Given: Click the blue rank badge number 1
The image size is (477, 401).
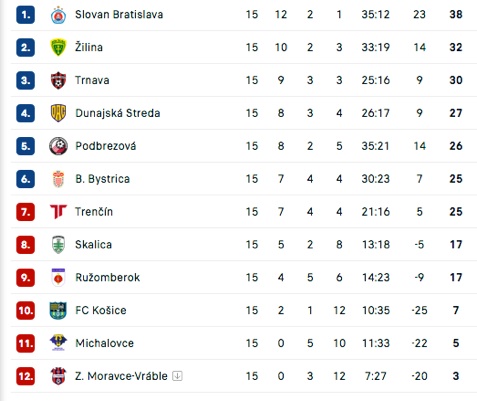Looking at the screenshot, I should coord(26,15).
